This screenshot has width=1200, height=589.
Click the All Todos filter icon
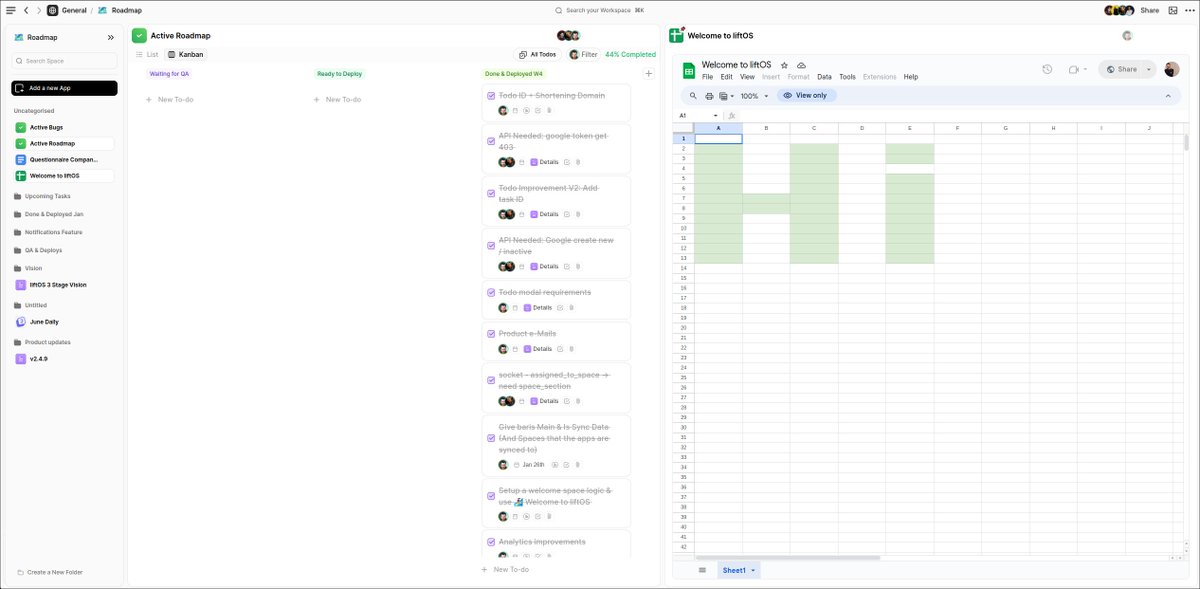coord(523,54)
